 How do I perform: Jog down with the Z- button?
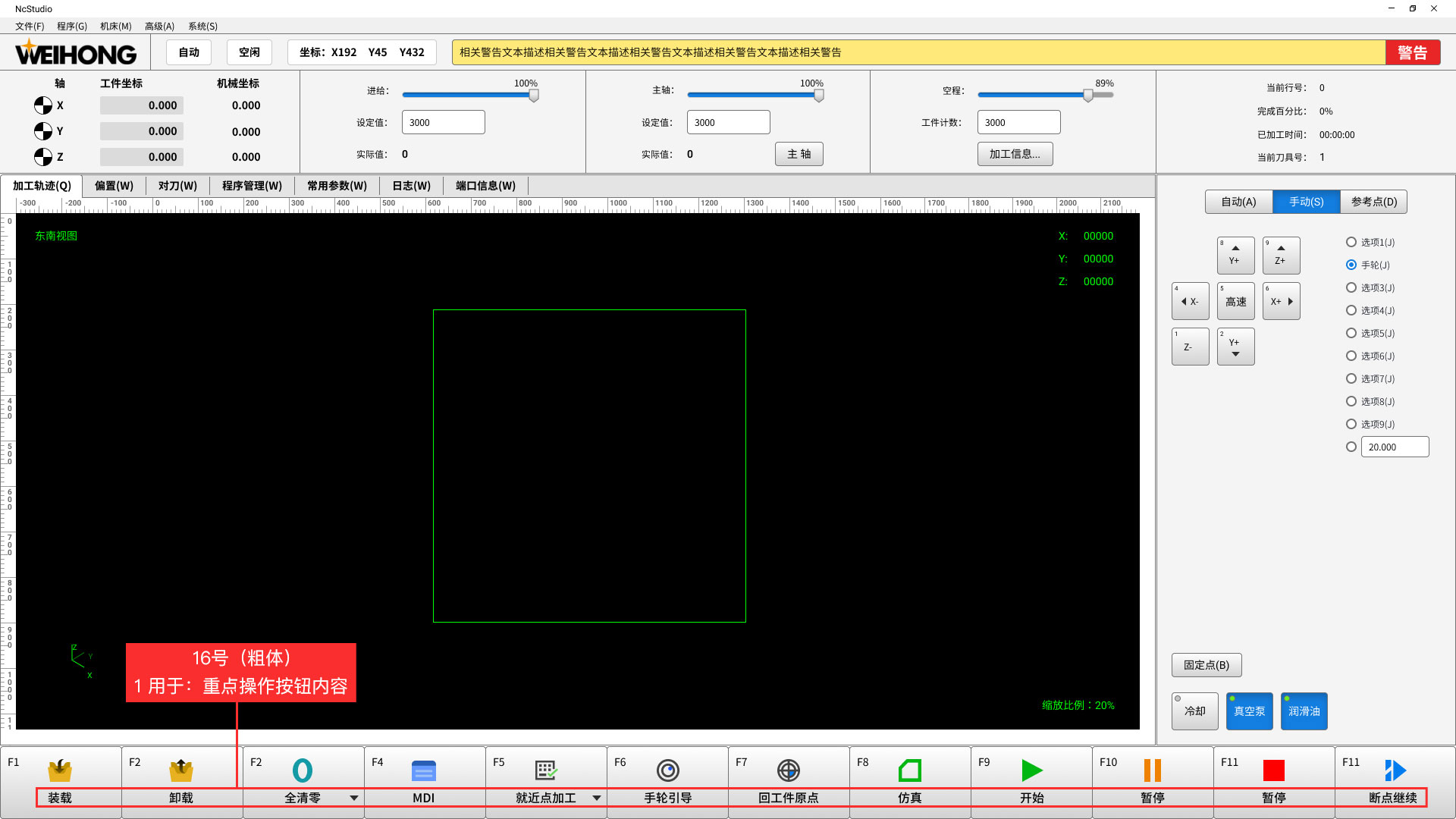tap(1190, 347)
